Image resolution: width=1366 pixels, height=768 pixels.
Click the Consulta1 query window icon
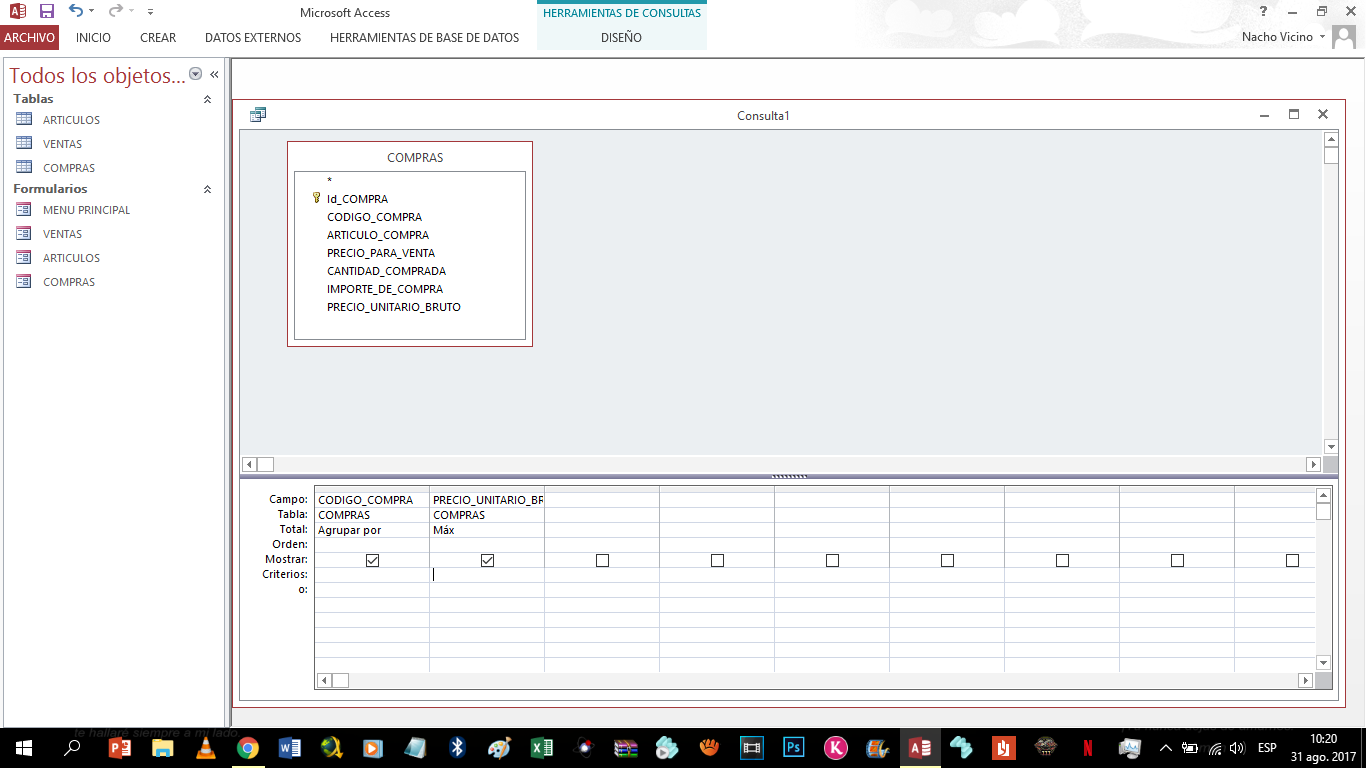[258, 115]
